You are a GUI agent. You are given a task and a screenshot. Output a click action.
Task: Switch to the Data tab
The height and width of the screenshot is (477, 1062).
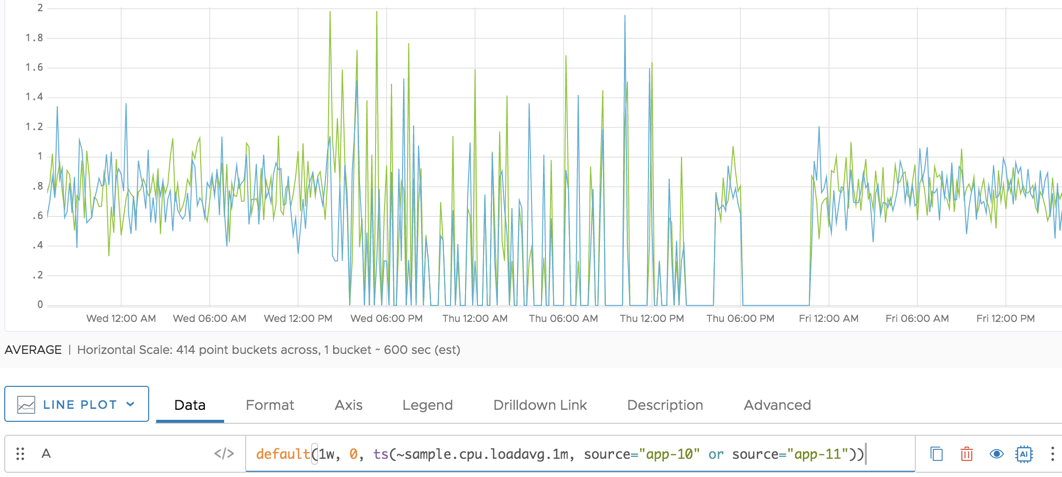coord(190,405)
